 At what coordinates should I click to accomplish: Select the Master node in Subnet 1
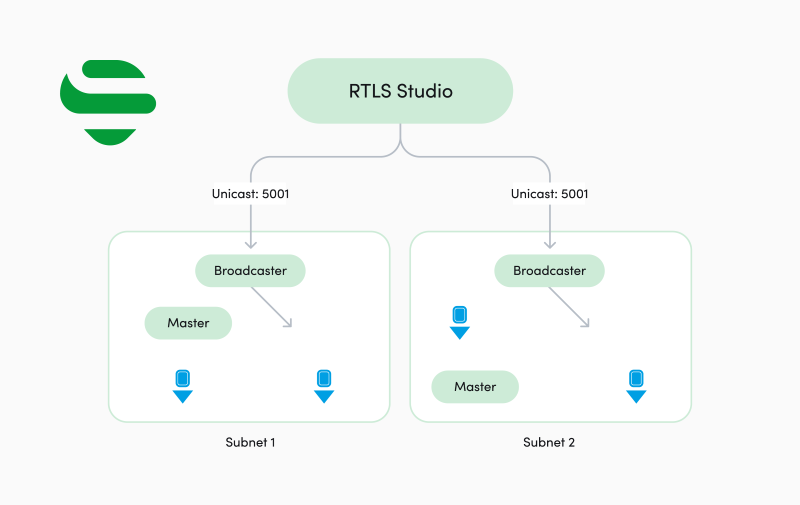click(x=188, y=323)
